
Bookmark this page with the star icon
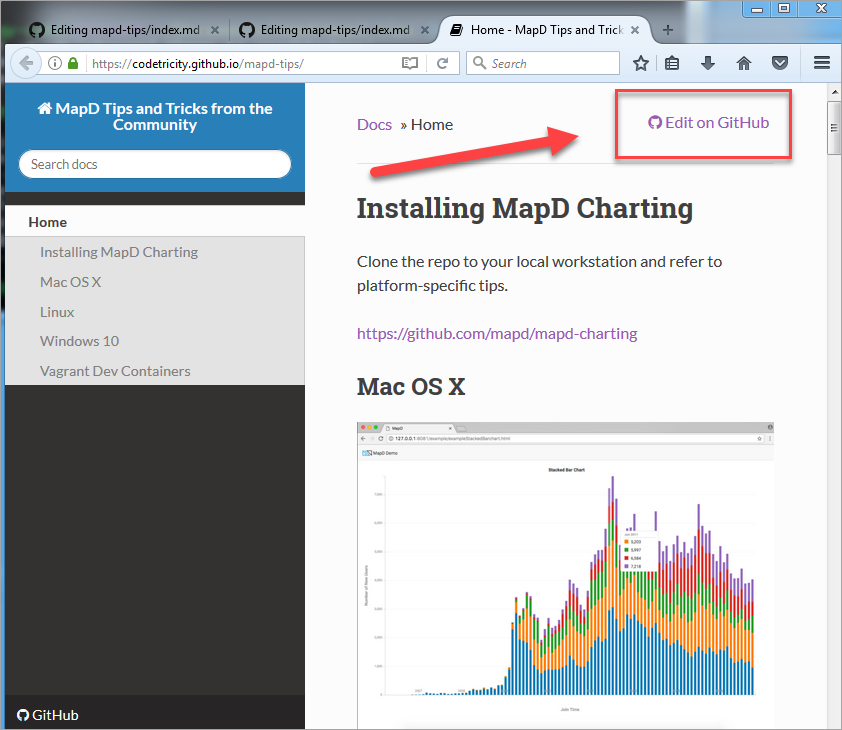click(x=641, y=63)
